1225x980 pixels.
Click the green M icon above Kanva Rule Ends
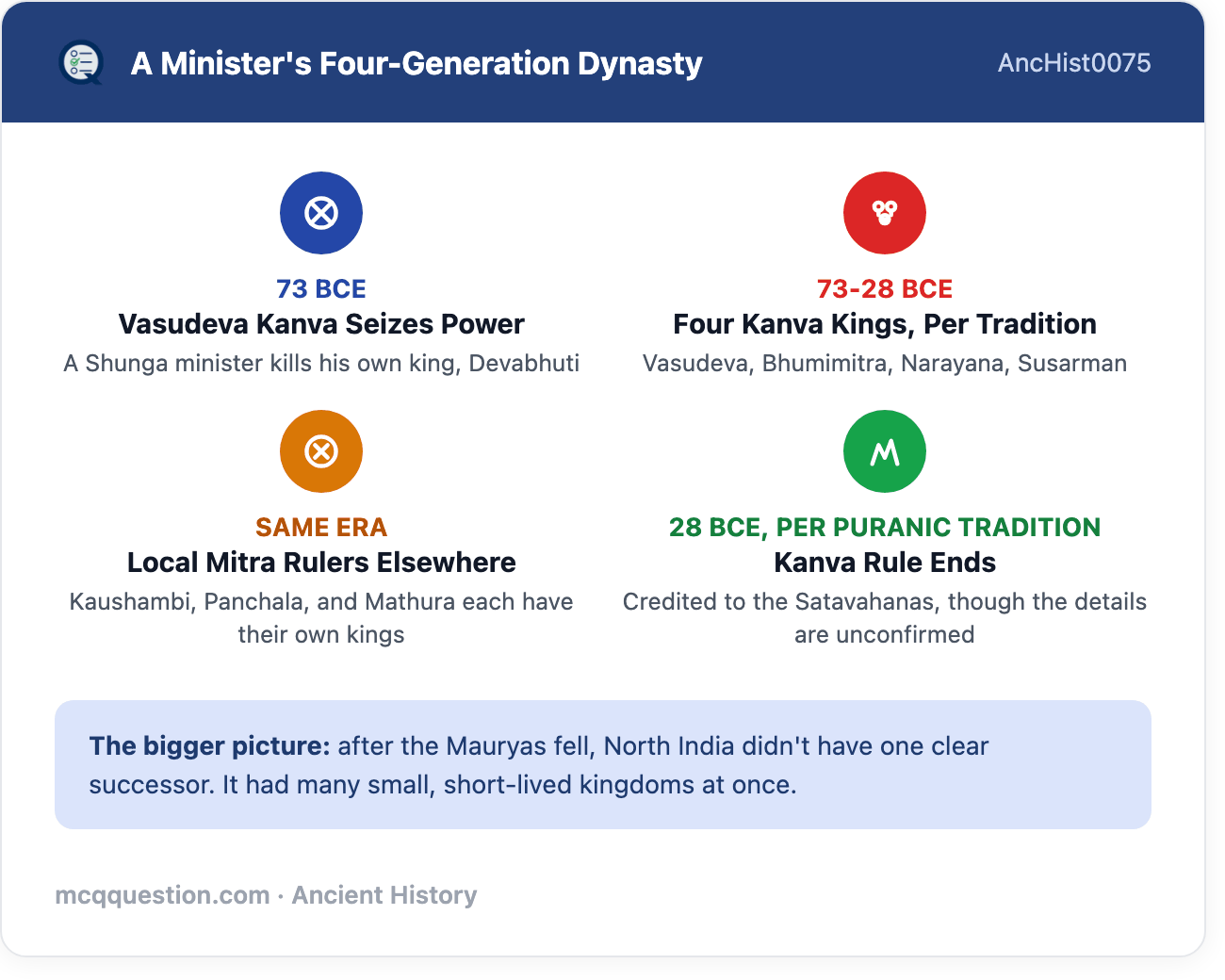click(885, 451)
